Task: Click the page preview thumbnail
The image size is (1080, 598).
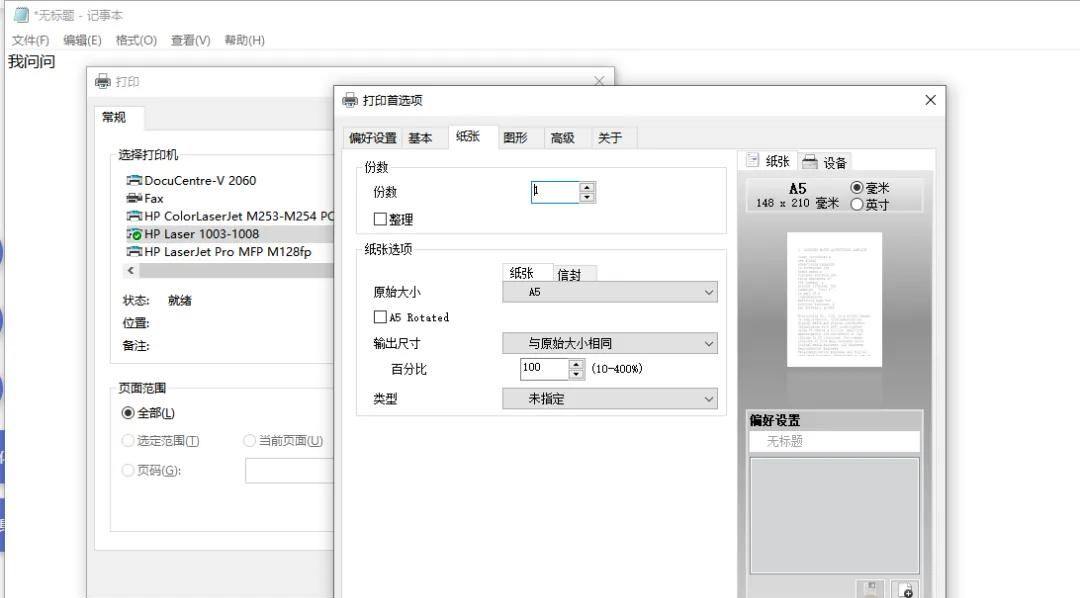Action: pos(834,300)
